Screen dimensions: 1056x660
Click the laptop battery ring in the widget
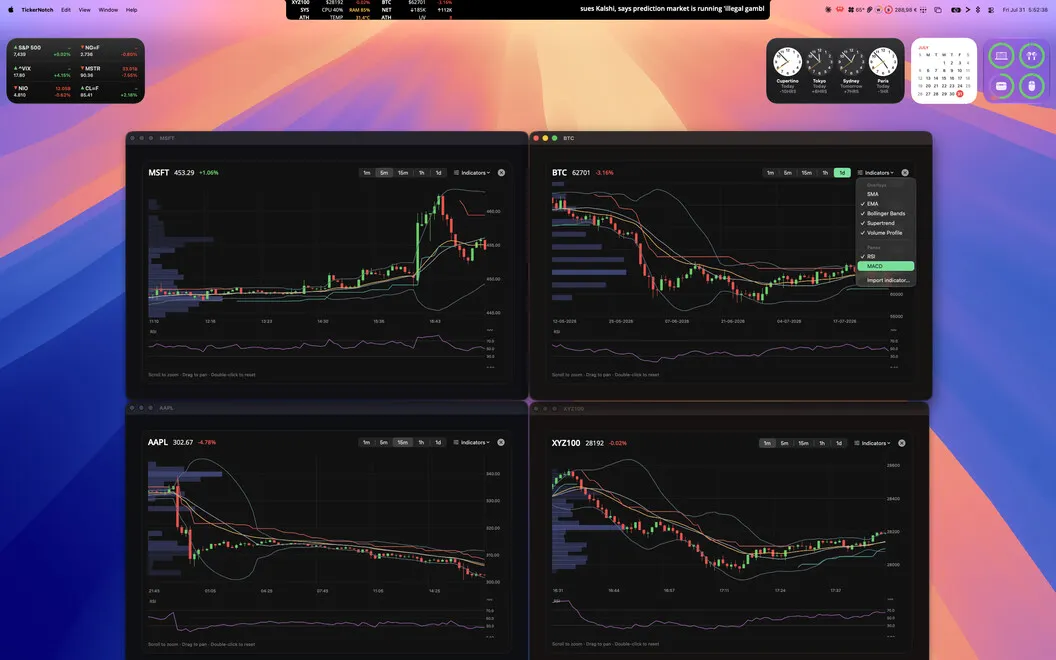click(1001, 56)
